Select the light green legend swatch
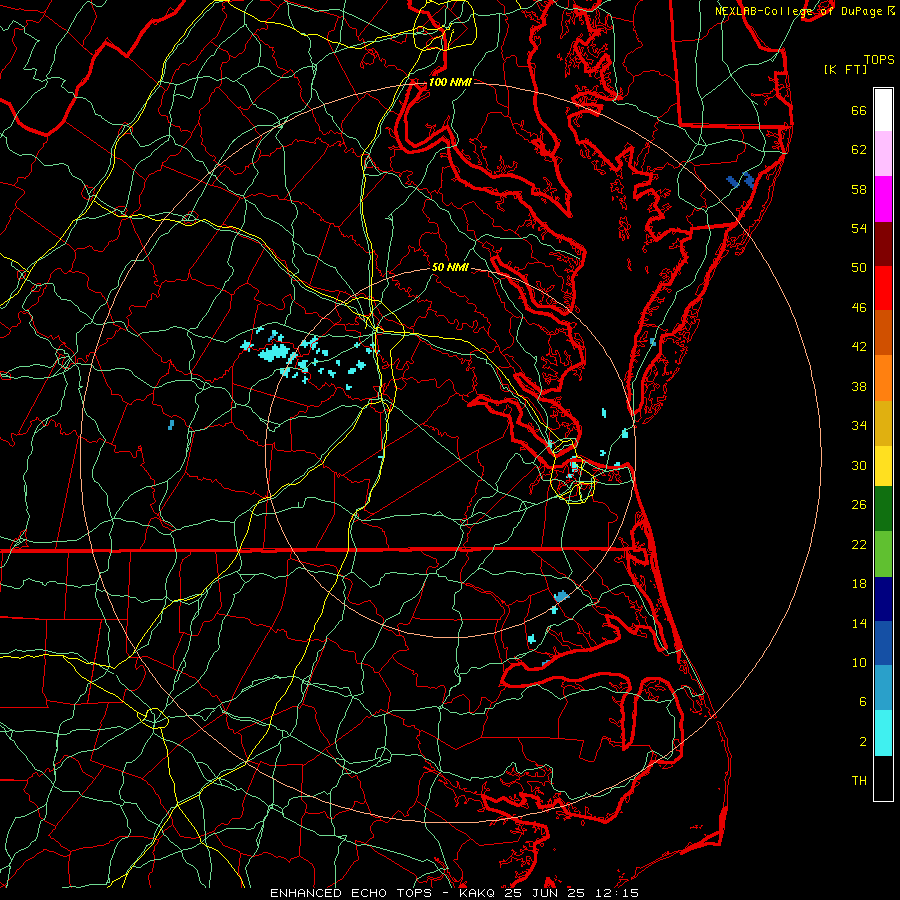900x900 pixels. coord(883,554)
